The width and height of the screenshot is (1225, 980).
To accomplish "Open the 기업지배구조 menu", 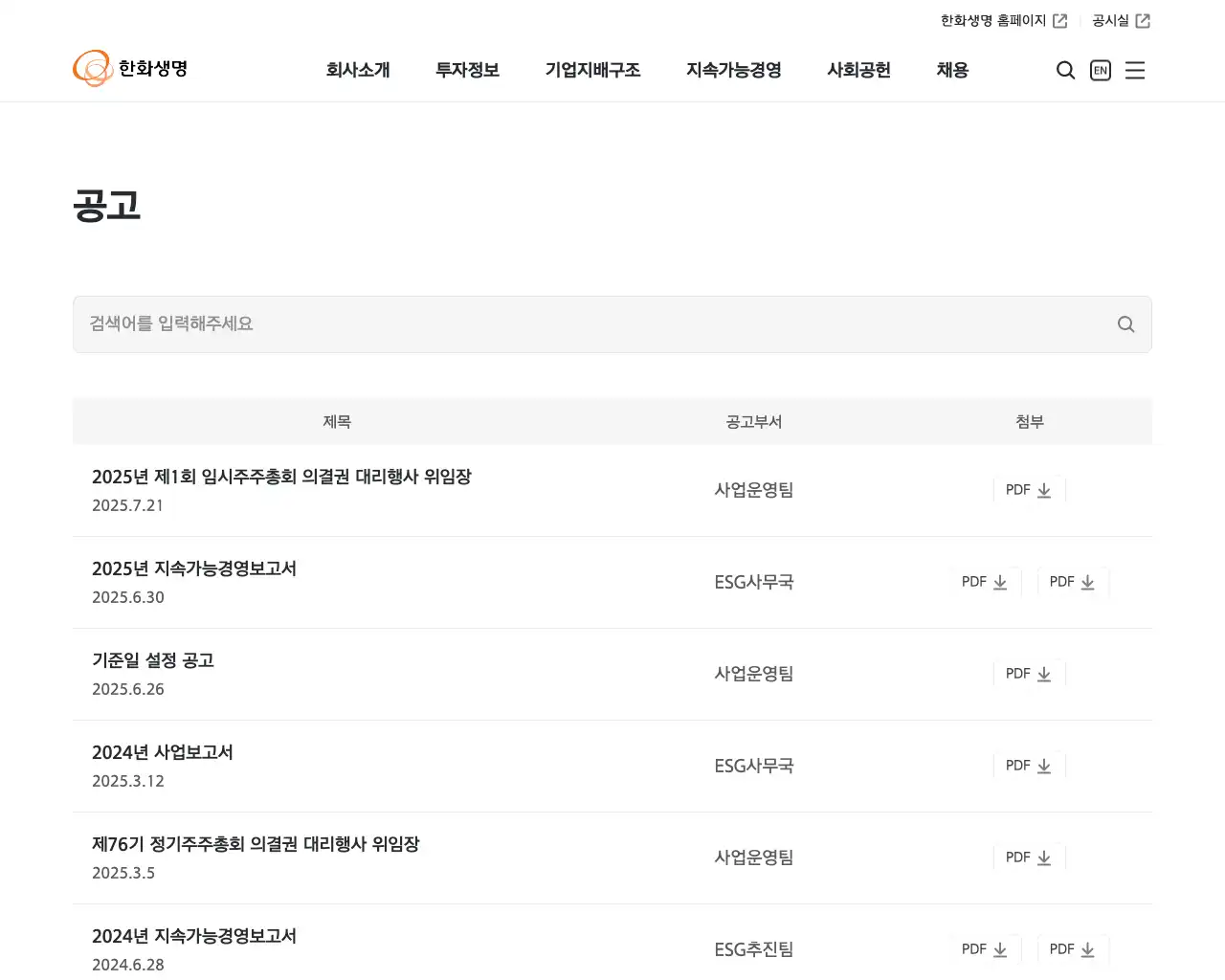I will click(593, 70).
